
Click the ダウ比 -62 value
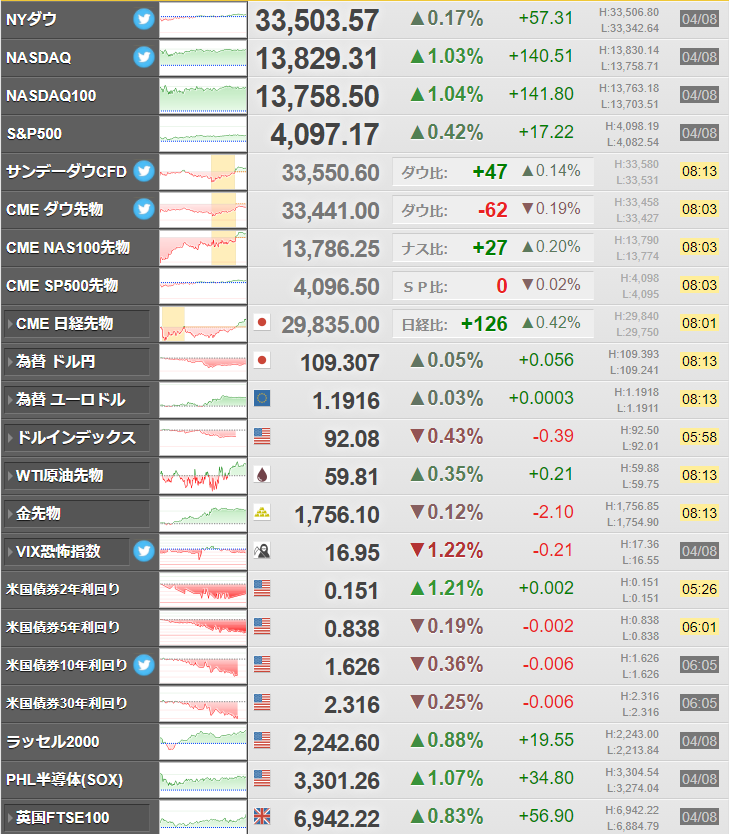point(493,210)
